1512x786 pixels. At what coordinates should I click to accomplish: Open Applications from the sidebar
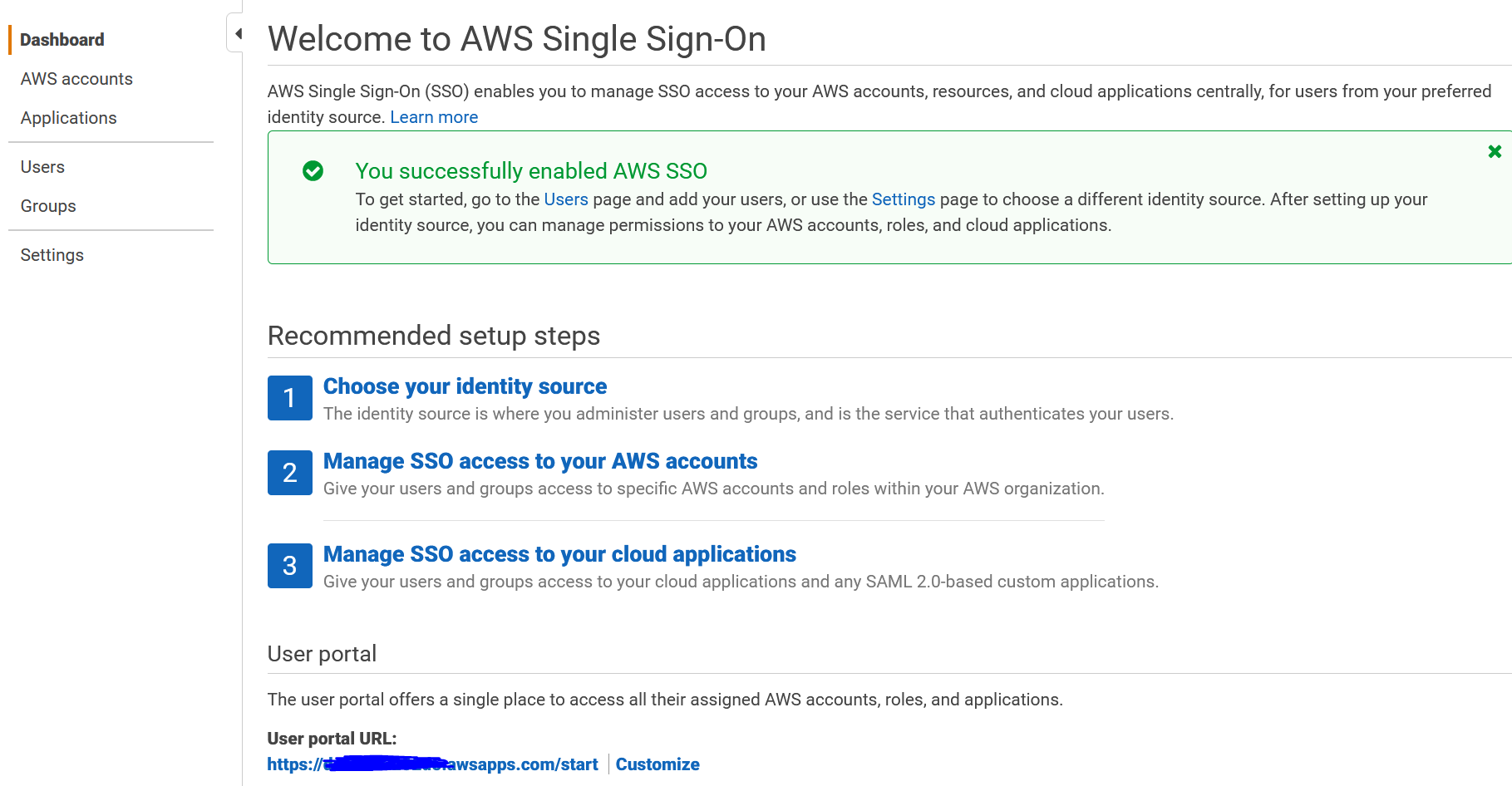coord(68,118)
